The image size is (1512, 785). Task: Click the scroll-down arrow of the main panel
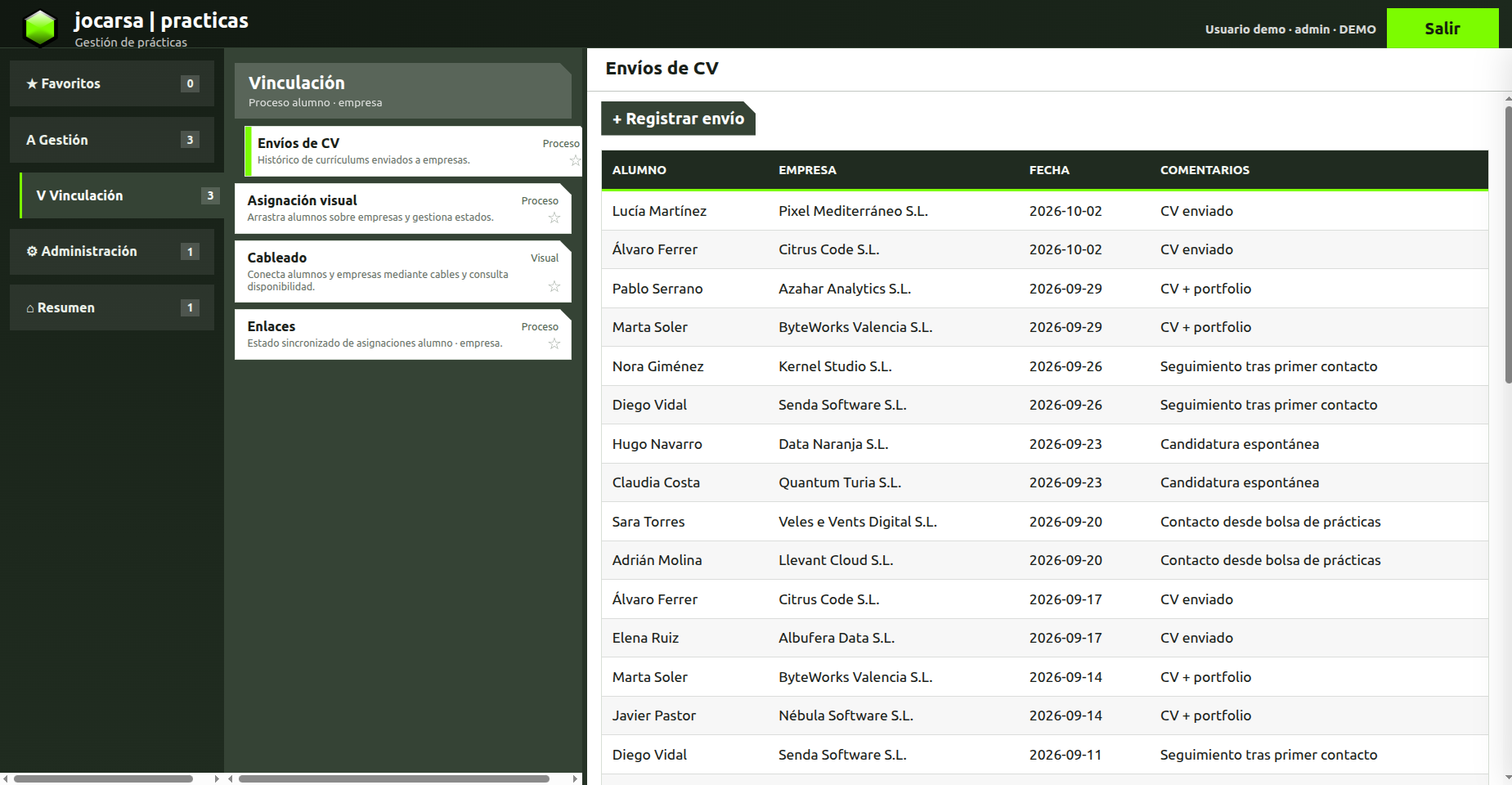1508,778
